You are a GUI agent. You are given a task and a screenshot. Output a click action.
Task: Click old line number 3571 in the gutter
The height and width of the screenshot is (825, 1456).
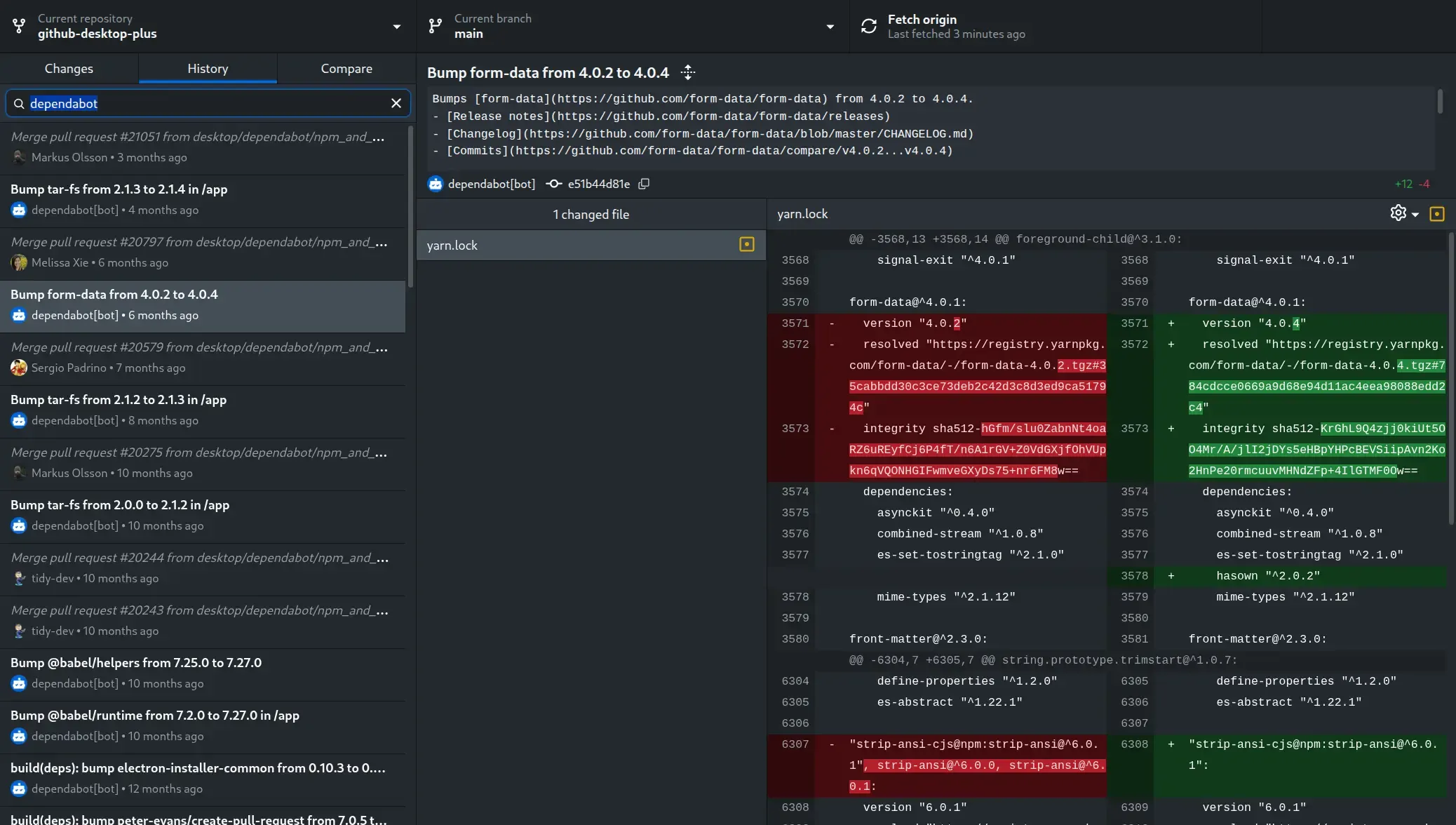(795, 323)
